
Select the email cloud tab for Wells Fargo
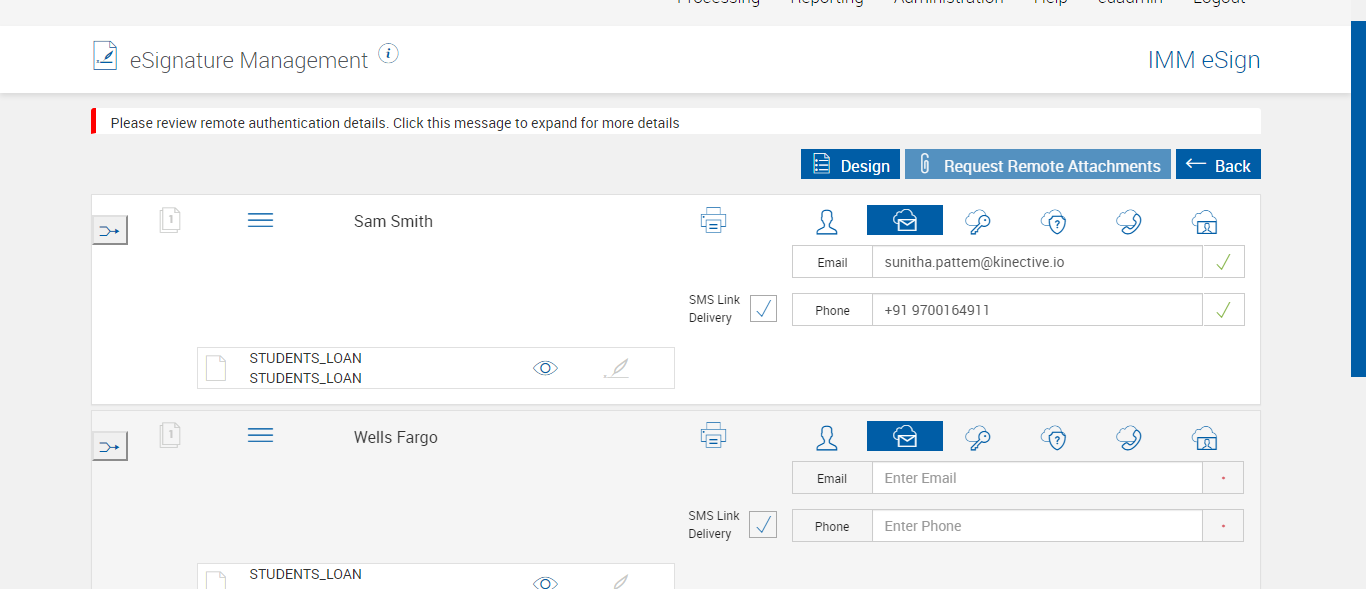(904, 436)
